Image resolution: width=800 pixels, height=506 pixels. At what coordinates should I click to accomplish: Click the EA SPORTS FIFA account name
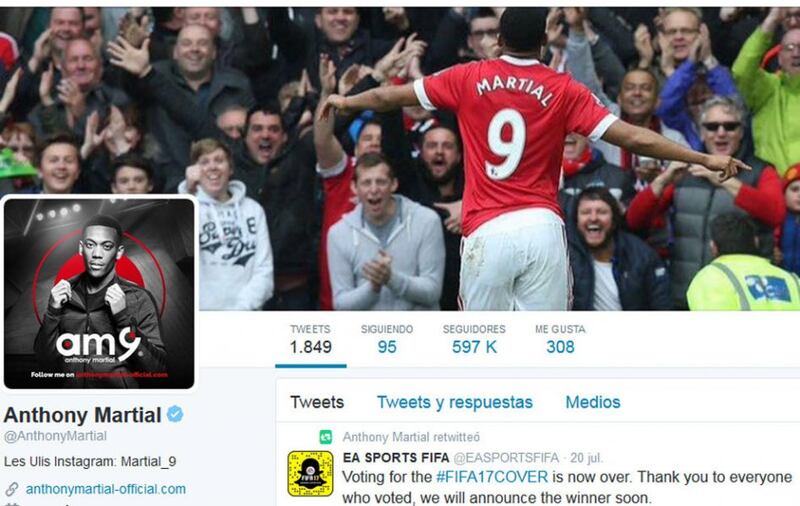(x=396, y=458)
